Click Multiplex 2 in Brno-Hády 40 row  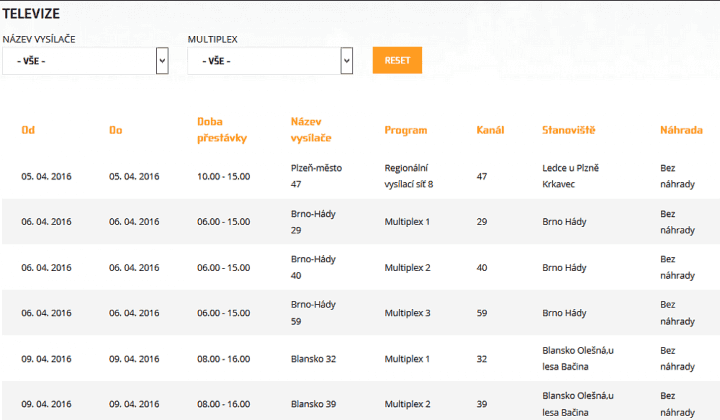(x=407, y=268)
